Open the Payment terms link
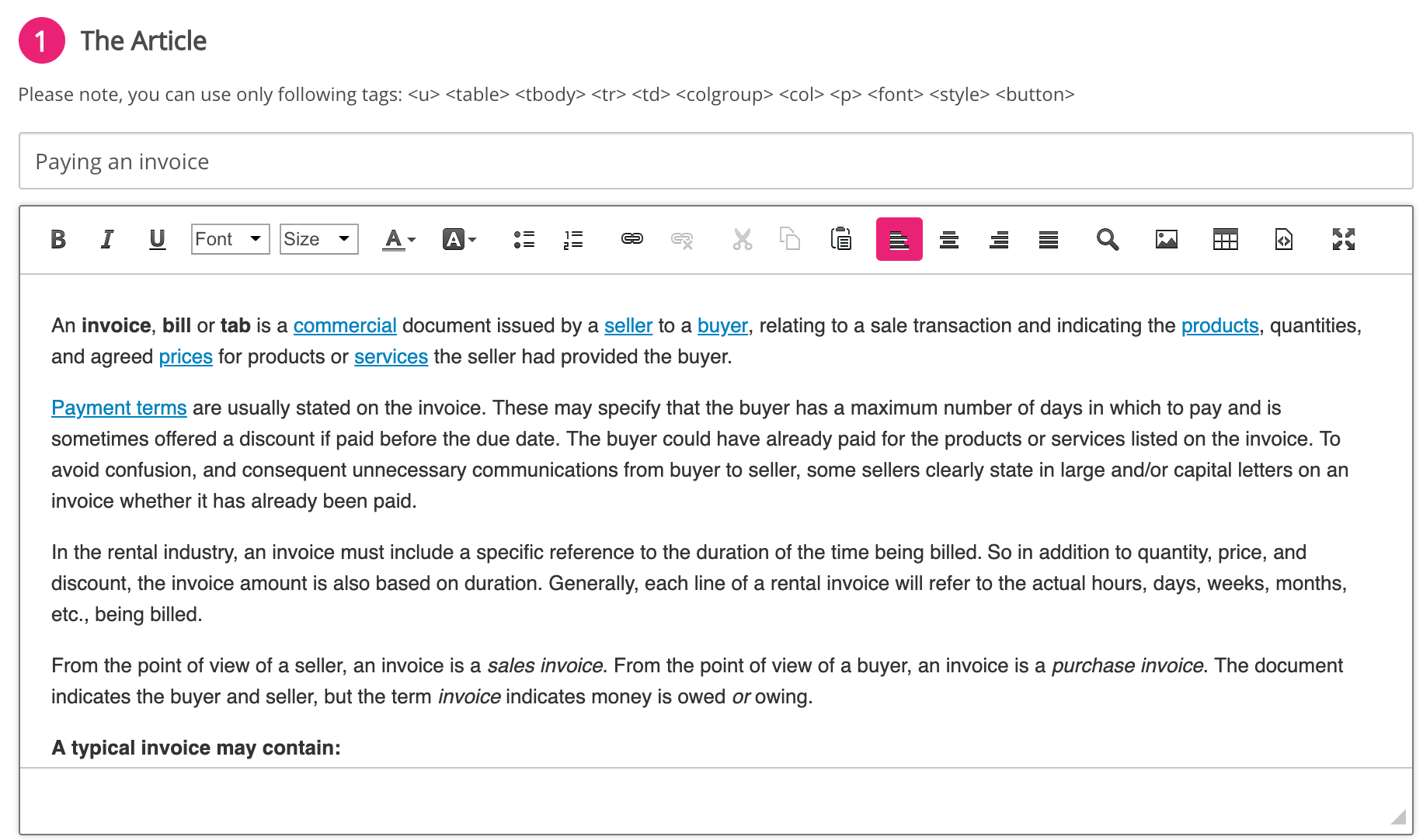Image resolution: width=1423 pixels, height=840 pixels. click(119, 407)
